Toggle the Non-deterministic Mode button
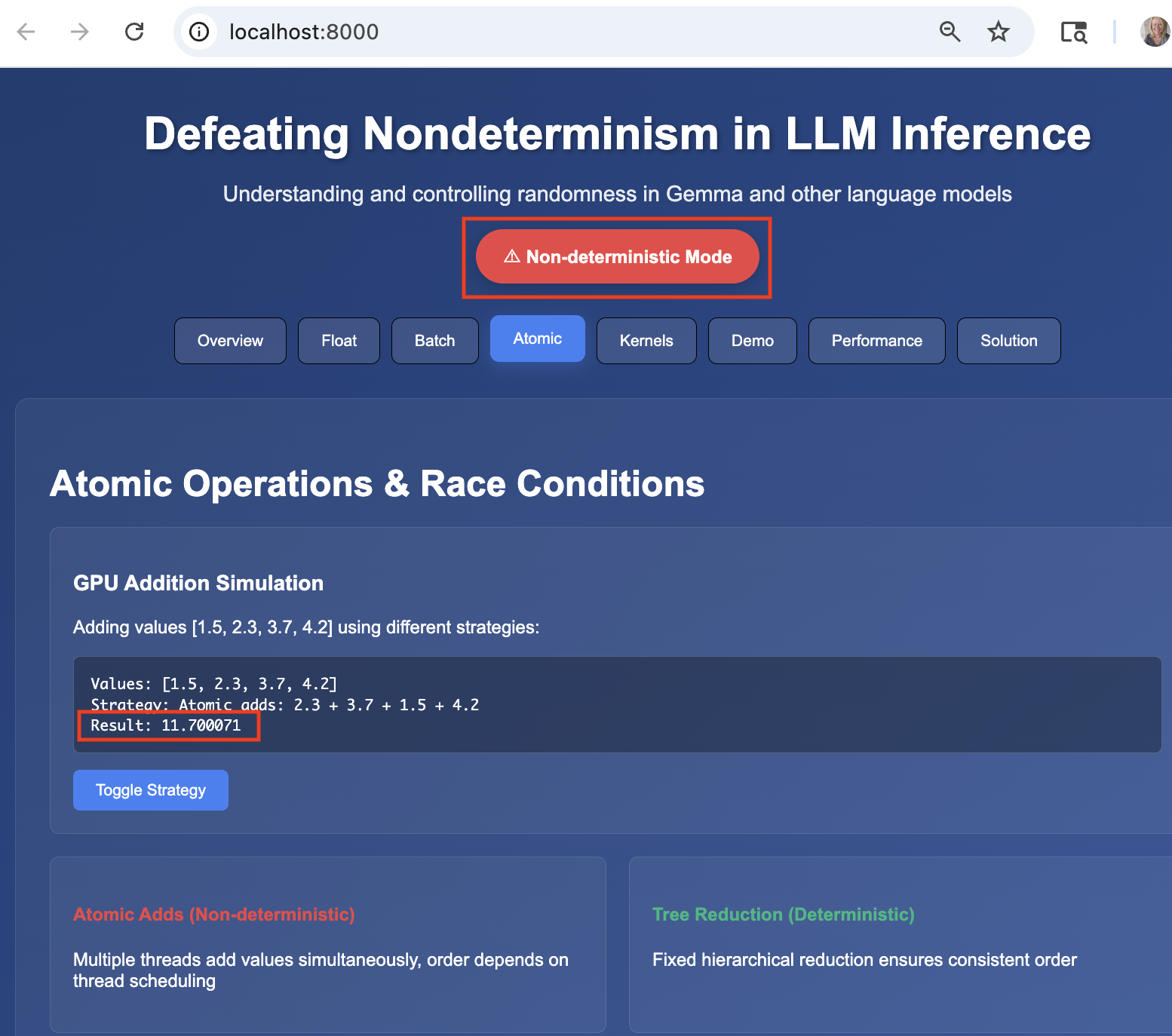This screenshot has width=1172, height=1036. point(617,256)
